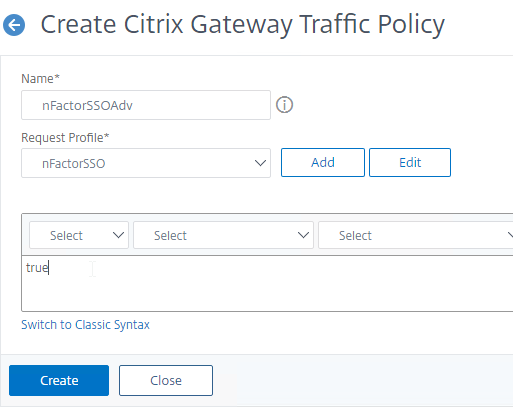Go back using the blue arrow icon
Image resolution: width=513 pixels, height=407 pixels.
[14, 25]
